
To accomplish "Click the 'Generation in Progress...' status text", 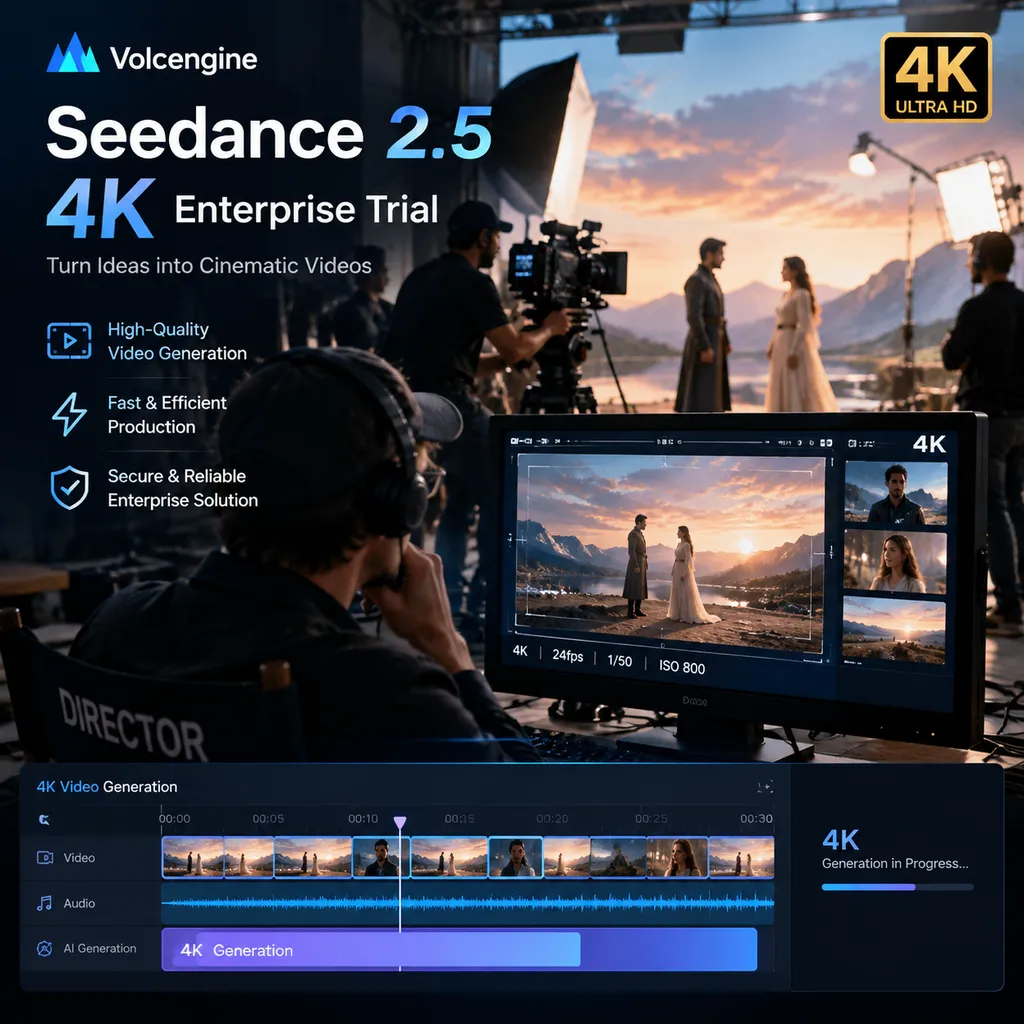I will click(x=895, y=863).
